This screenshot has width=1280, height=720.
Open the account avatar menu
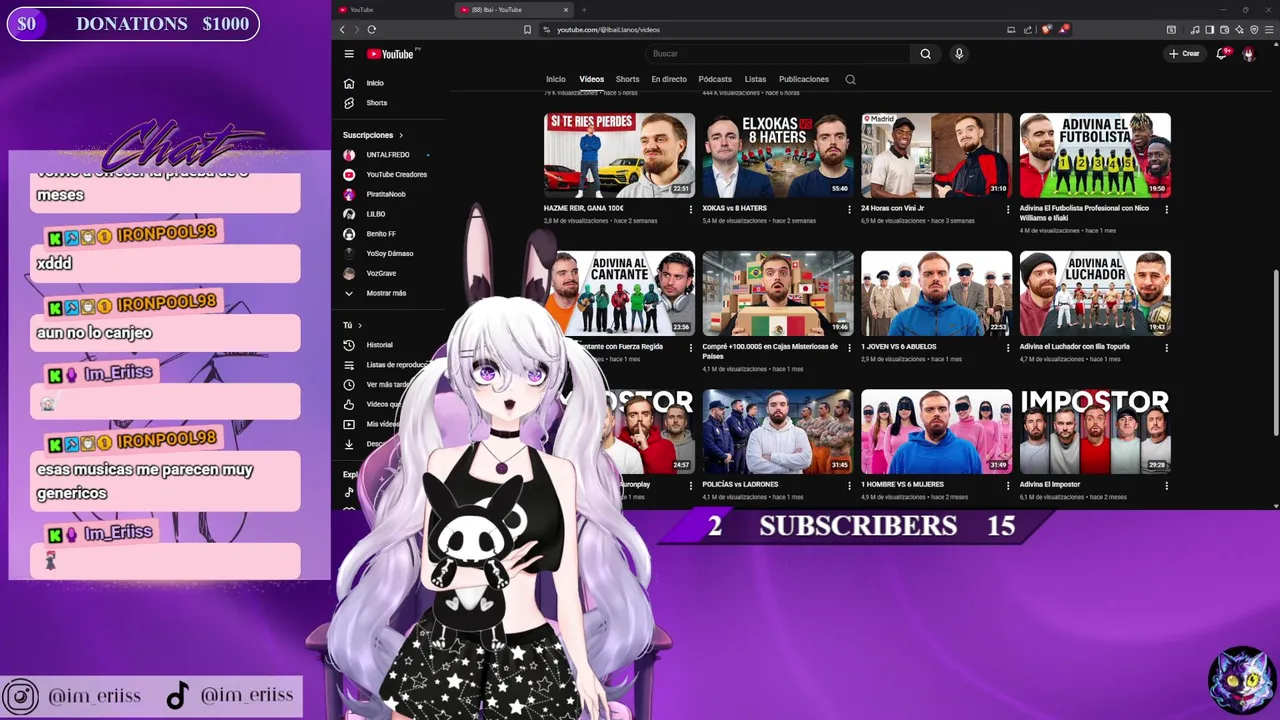click(1248, 54)
